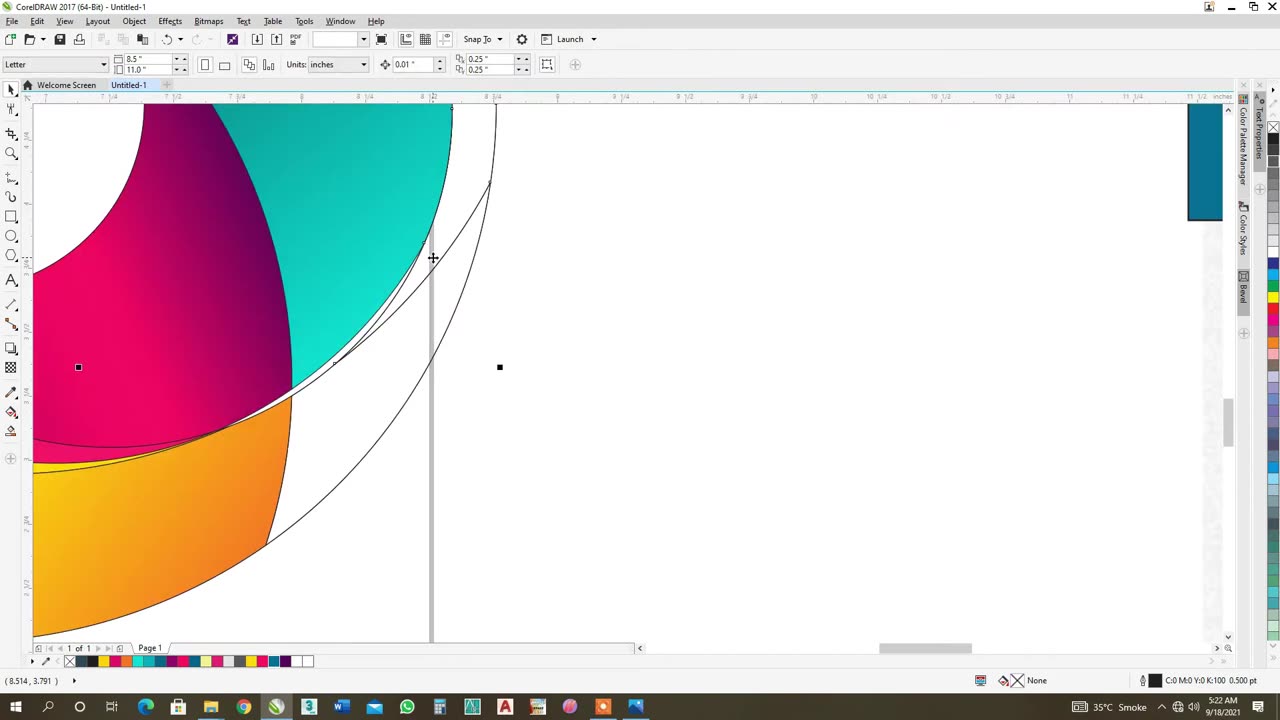Toggle Treat as filled button
The height and width of the screenshot is (720, 1280).
(x=547, y=65)
